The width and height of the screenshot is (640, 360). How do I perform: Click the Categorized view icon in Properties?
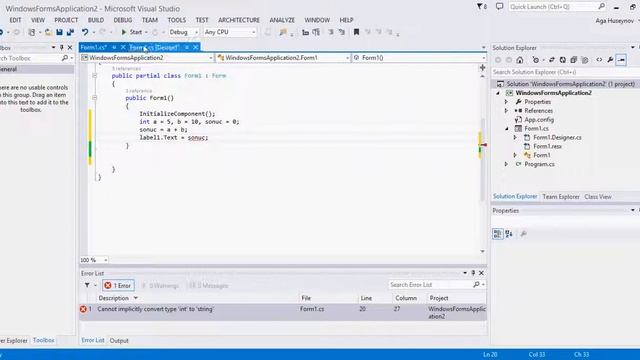point(498,234)
